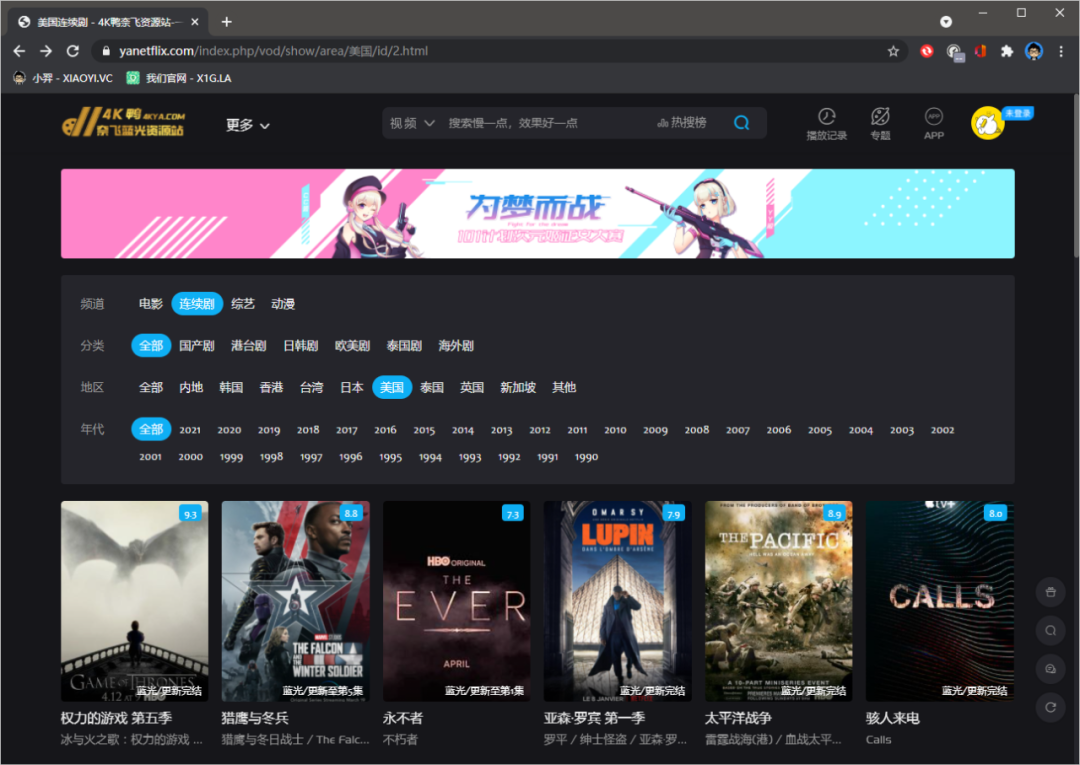Filter category by 港台剧

249,346
